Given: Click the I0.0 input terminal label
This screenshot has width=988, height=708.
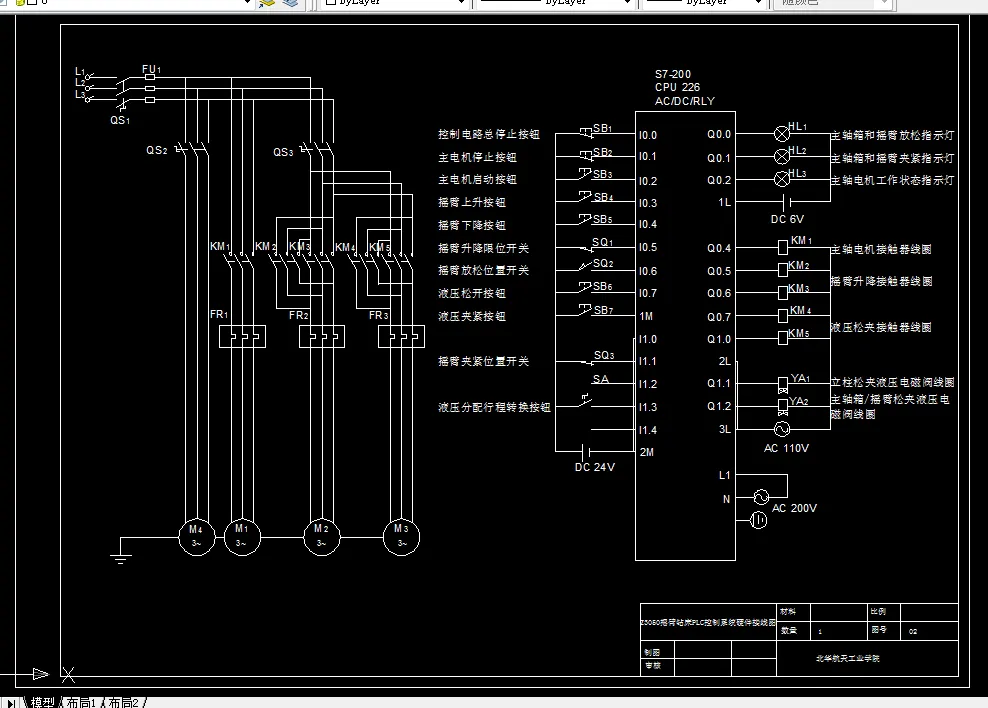Looking at the screenshot, I should [648, 135].
